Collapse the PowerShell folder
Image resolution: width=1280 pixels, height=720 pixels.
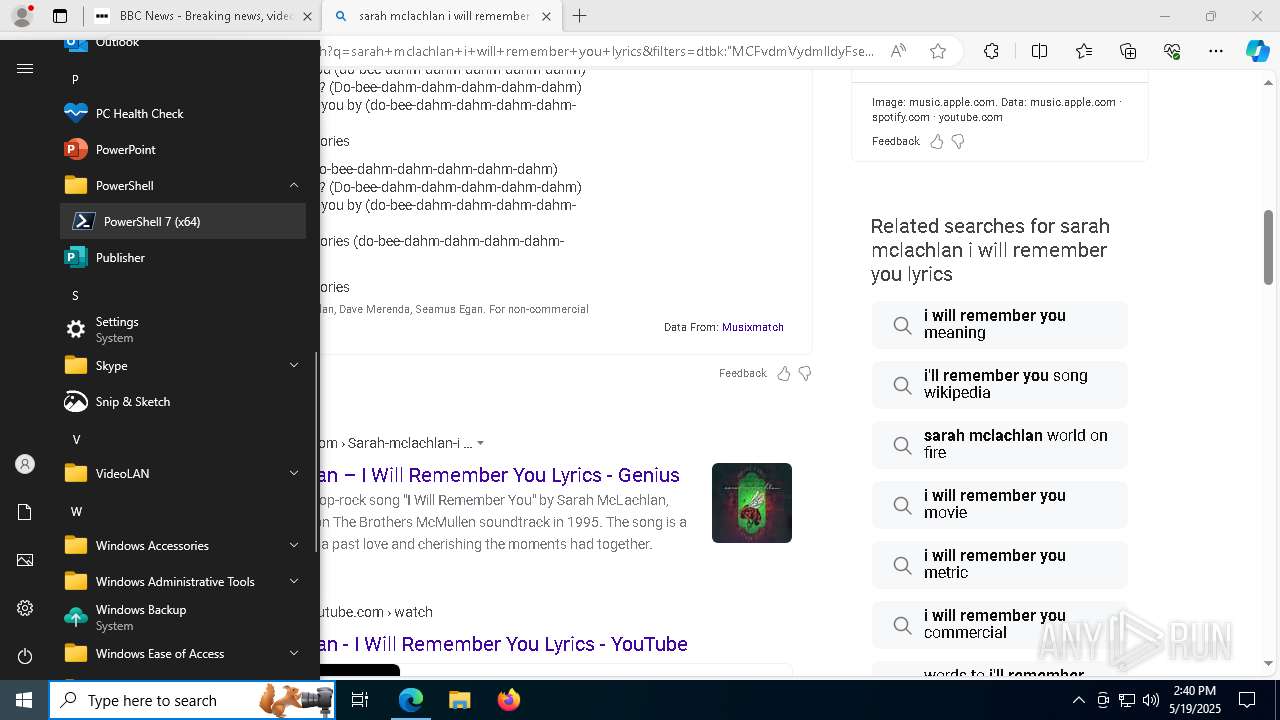point(183,185)
